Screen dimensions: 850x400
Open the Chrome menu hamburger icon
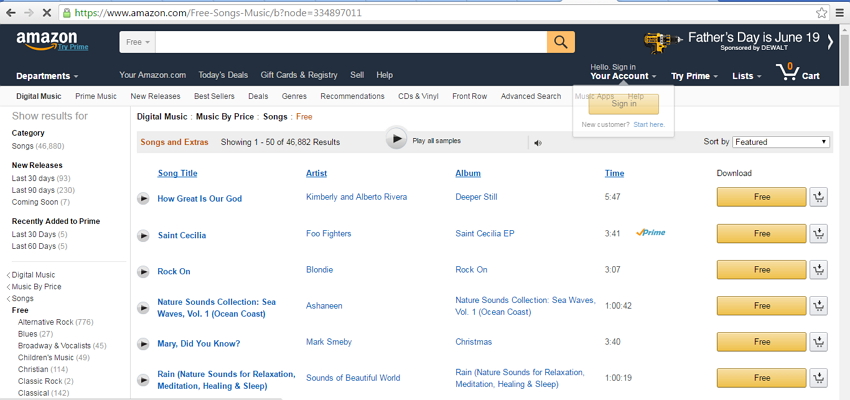coord(839,13)
